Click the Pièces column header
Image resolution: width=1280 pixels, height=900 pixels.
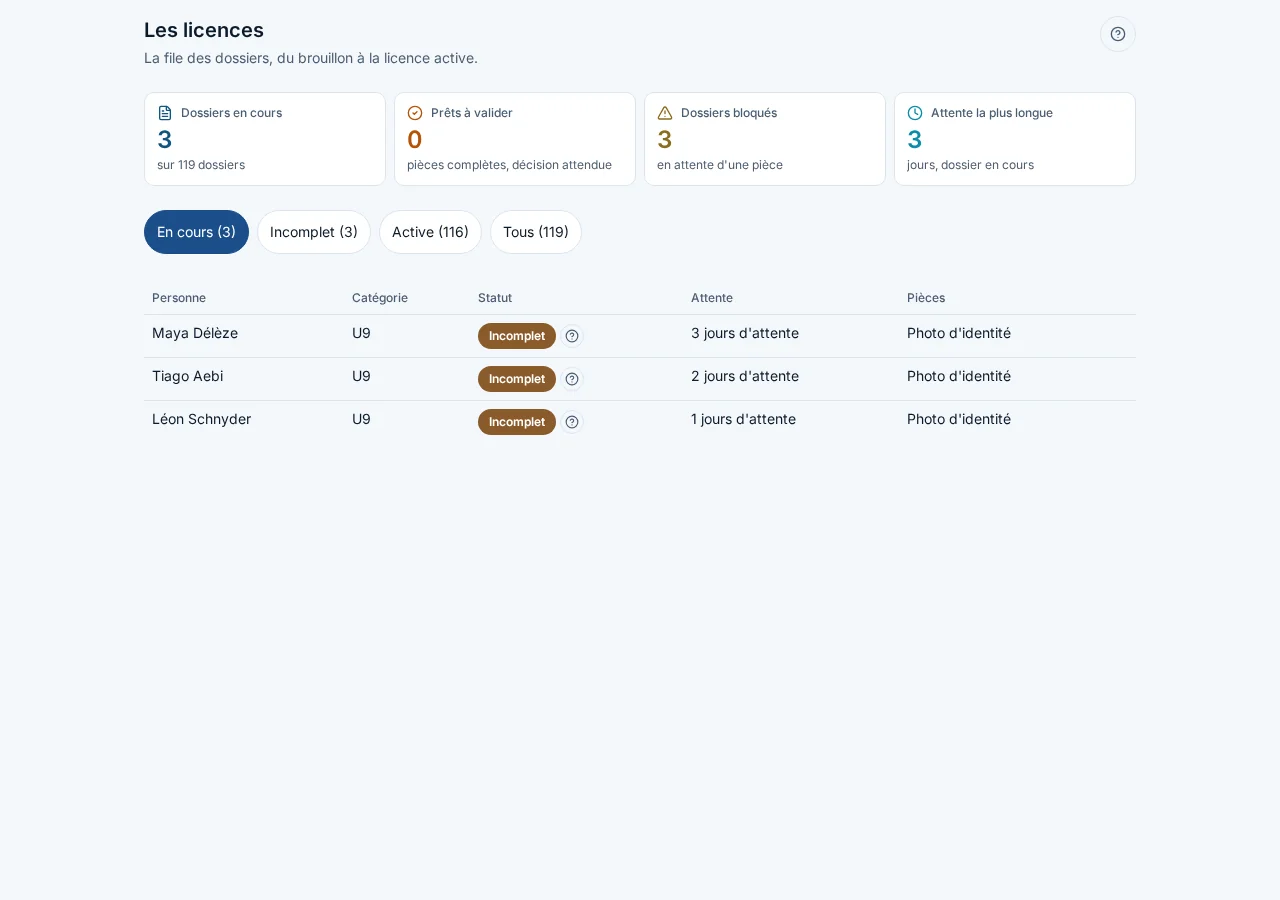[926, 298]
